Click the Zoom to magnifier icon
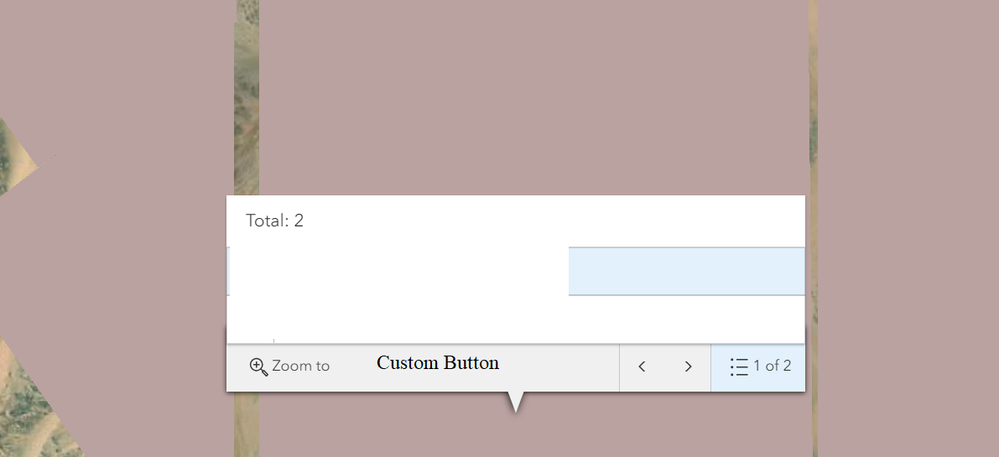Image resolution: width=999 pixels, height=457 pixels. click(x=258, y=367)
